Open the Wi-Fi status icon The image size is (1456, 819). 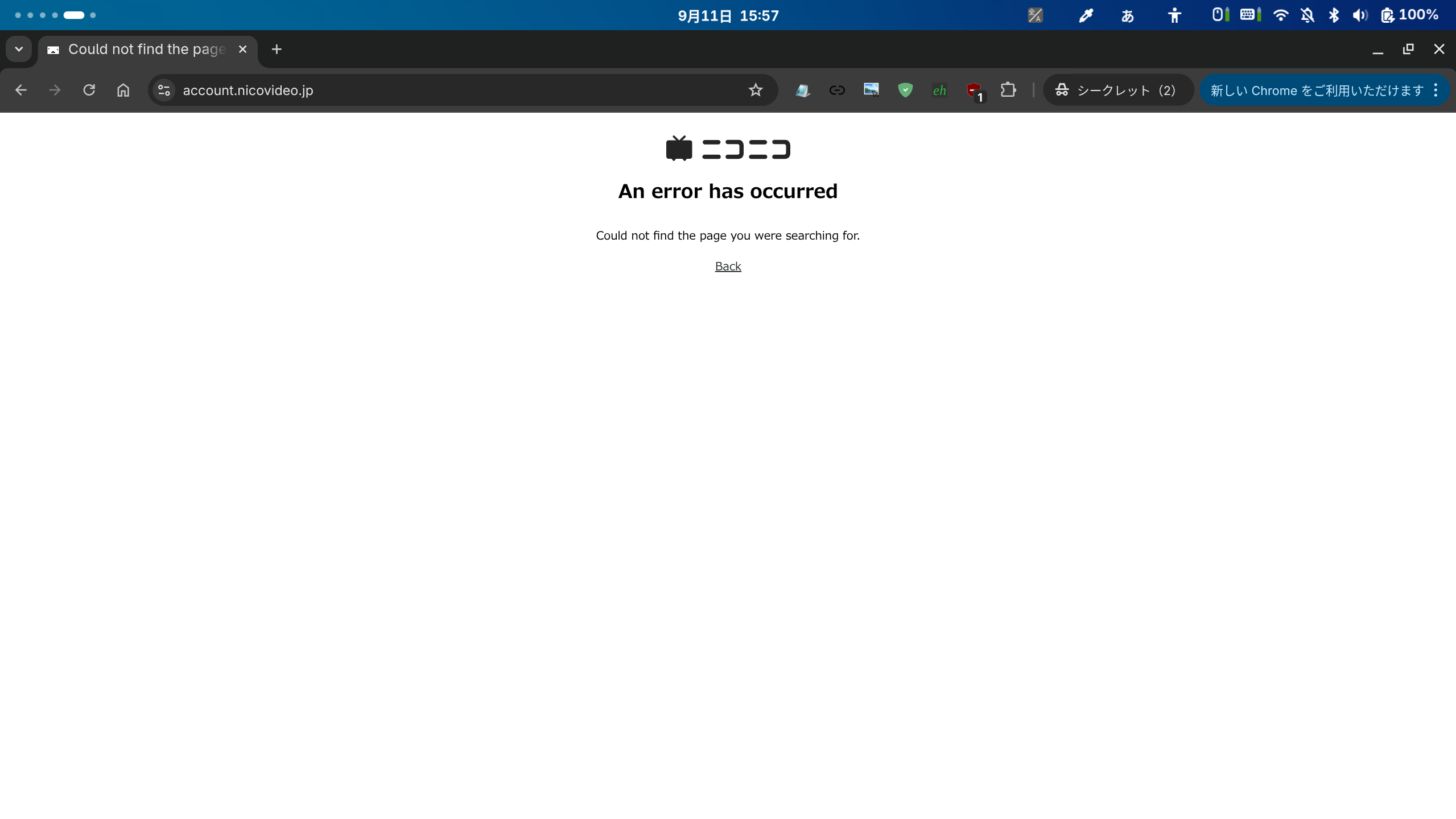(x=1280, y=15)
